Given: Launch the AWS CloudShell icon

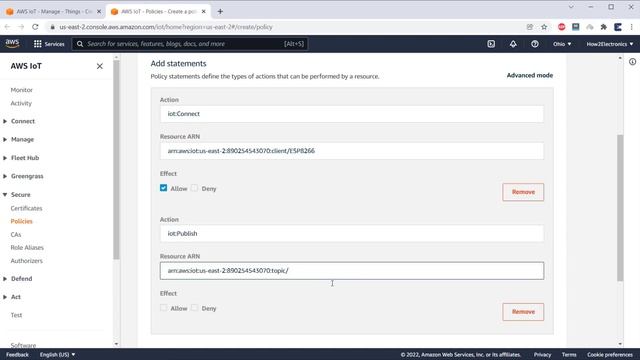Looking at the screenshot, I should [x=491, y=44].
